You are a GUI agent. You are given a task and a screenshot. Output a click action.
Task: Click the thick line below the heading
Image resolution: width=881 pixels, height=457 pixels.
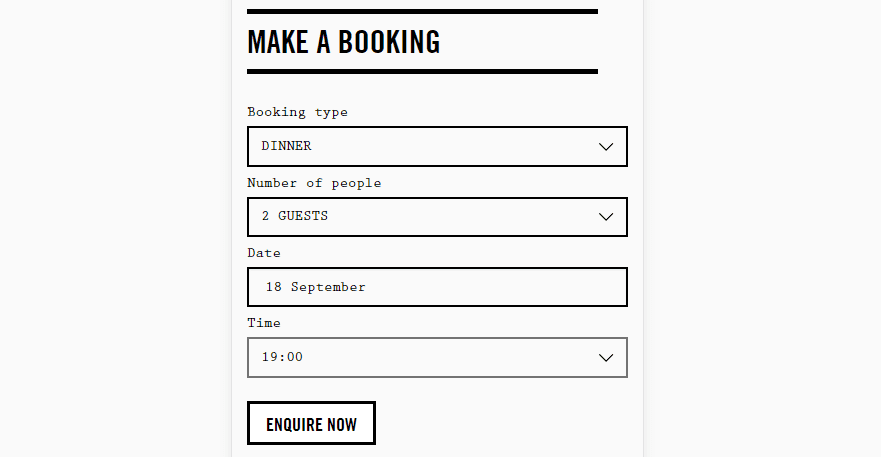pyautogui.click(x=422, y=72)
